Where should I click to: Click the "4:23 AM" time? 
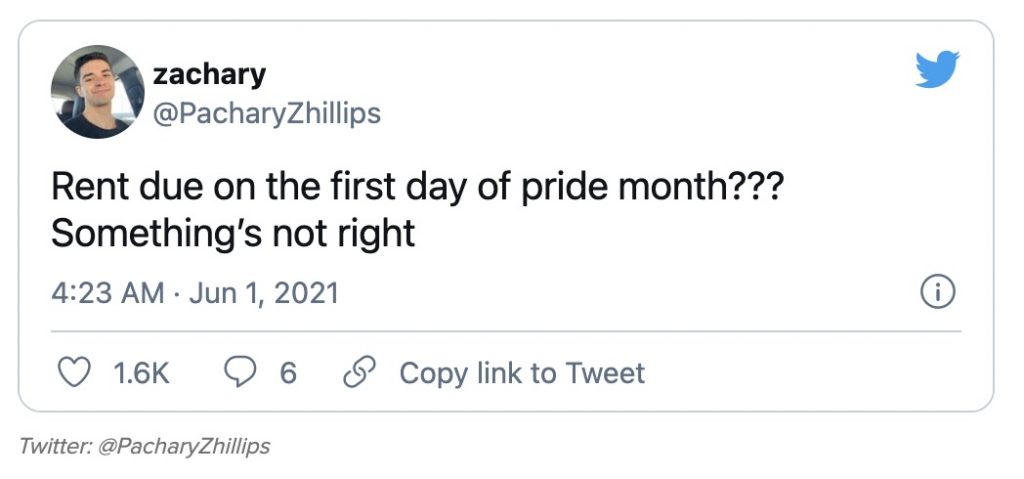point(107,293)
